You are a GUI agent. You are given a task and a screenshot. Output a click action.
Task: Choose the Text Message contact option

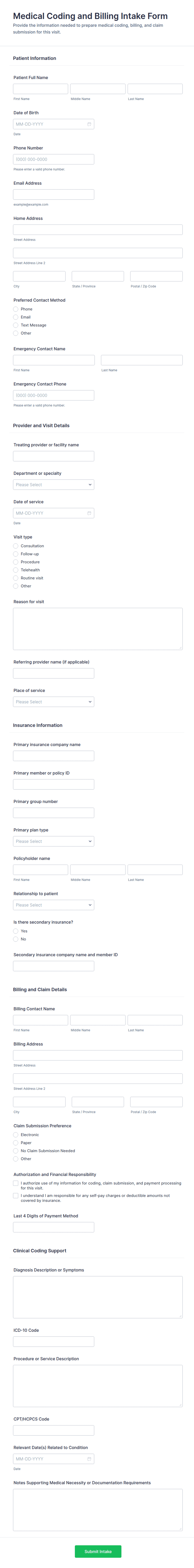(x=16, y=325)
